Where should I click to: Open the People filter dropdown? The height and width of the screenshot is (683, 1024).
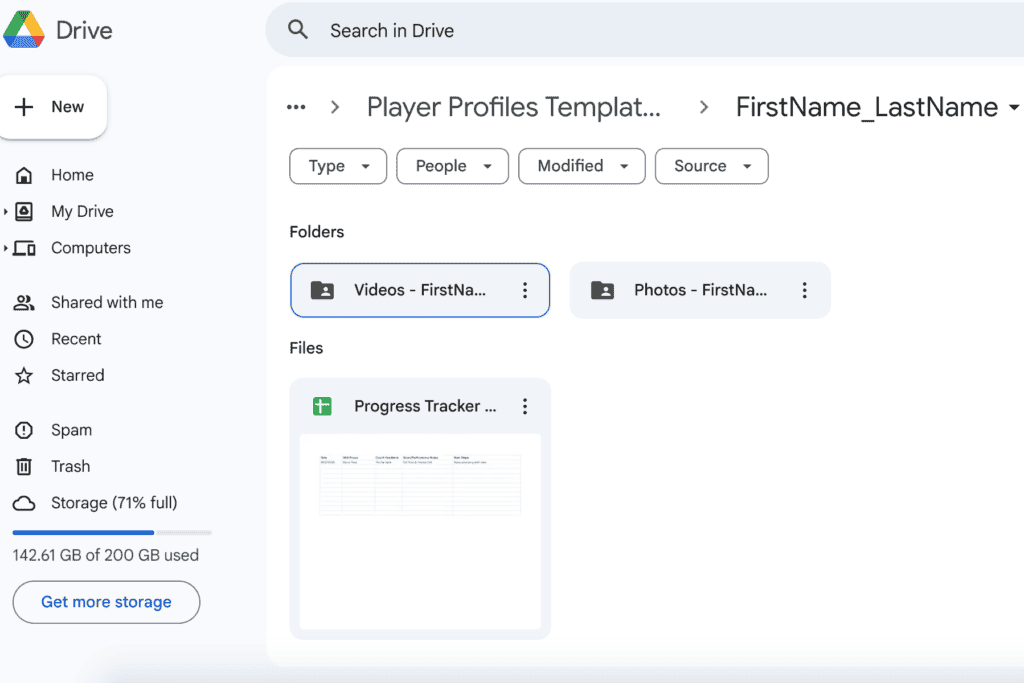pyautogui.click(x=453, y=167)
